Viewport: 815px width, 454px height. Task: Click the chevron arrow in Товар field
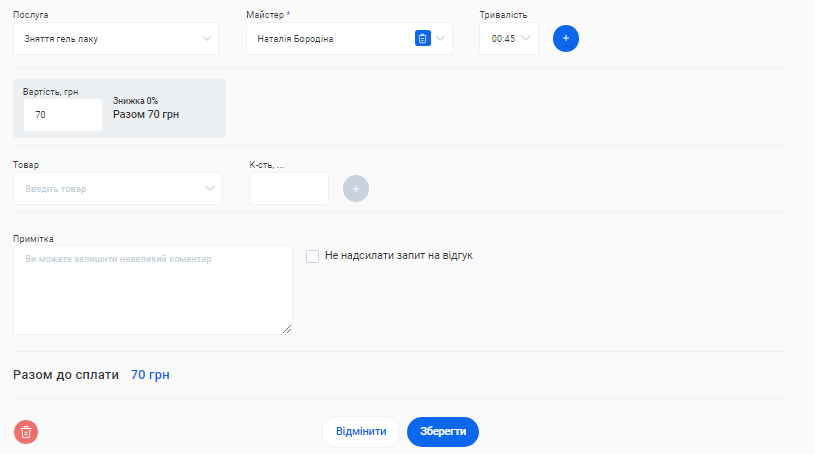210,189
